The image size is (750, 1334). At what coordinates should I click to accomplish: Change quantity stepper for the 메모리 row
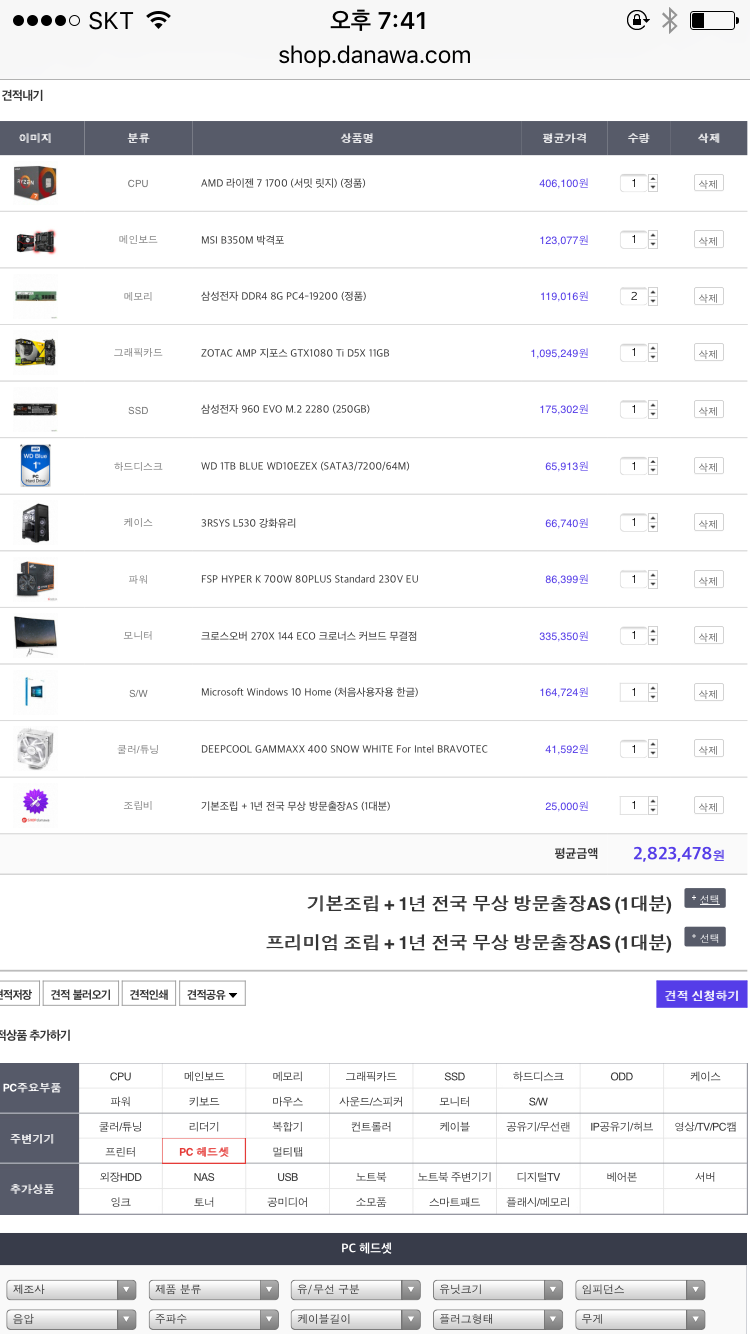point(653,296)
